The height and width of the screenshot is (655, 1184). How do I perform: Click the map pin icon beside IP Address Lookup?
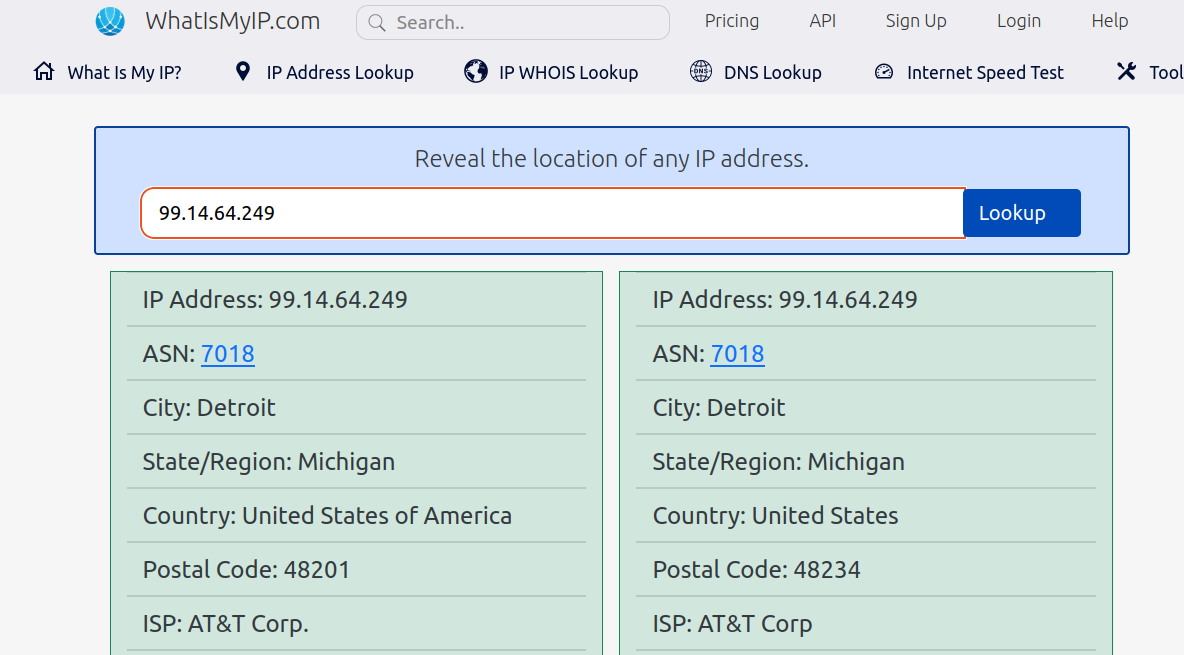click(x=242, y=72)
